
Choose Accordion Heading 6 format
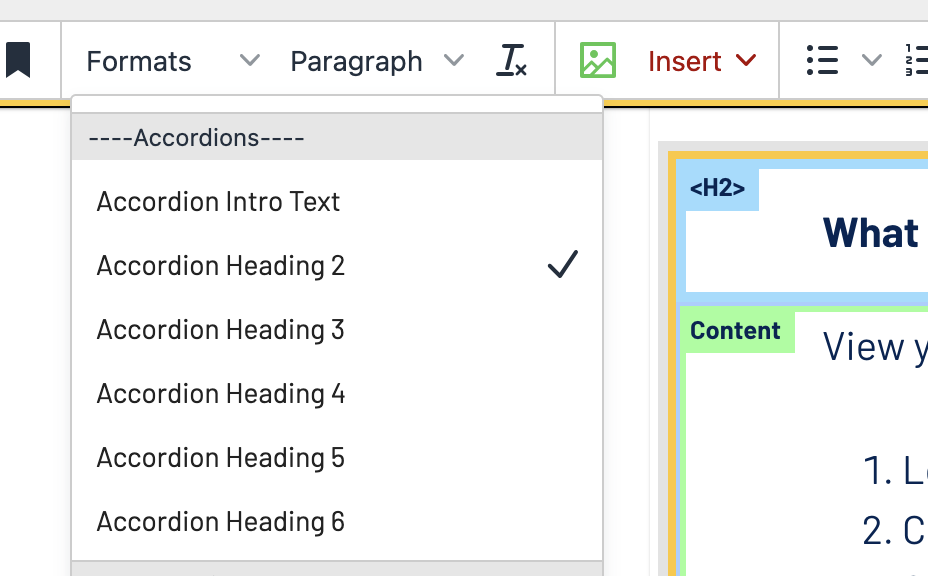(x=220, y=521)
